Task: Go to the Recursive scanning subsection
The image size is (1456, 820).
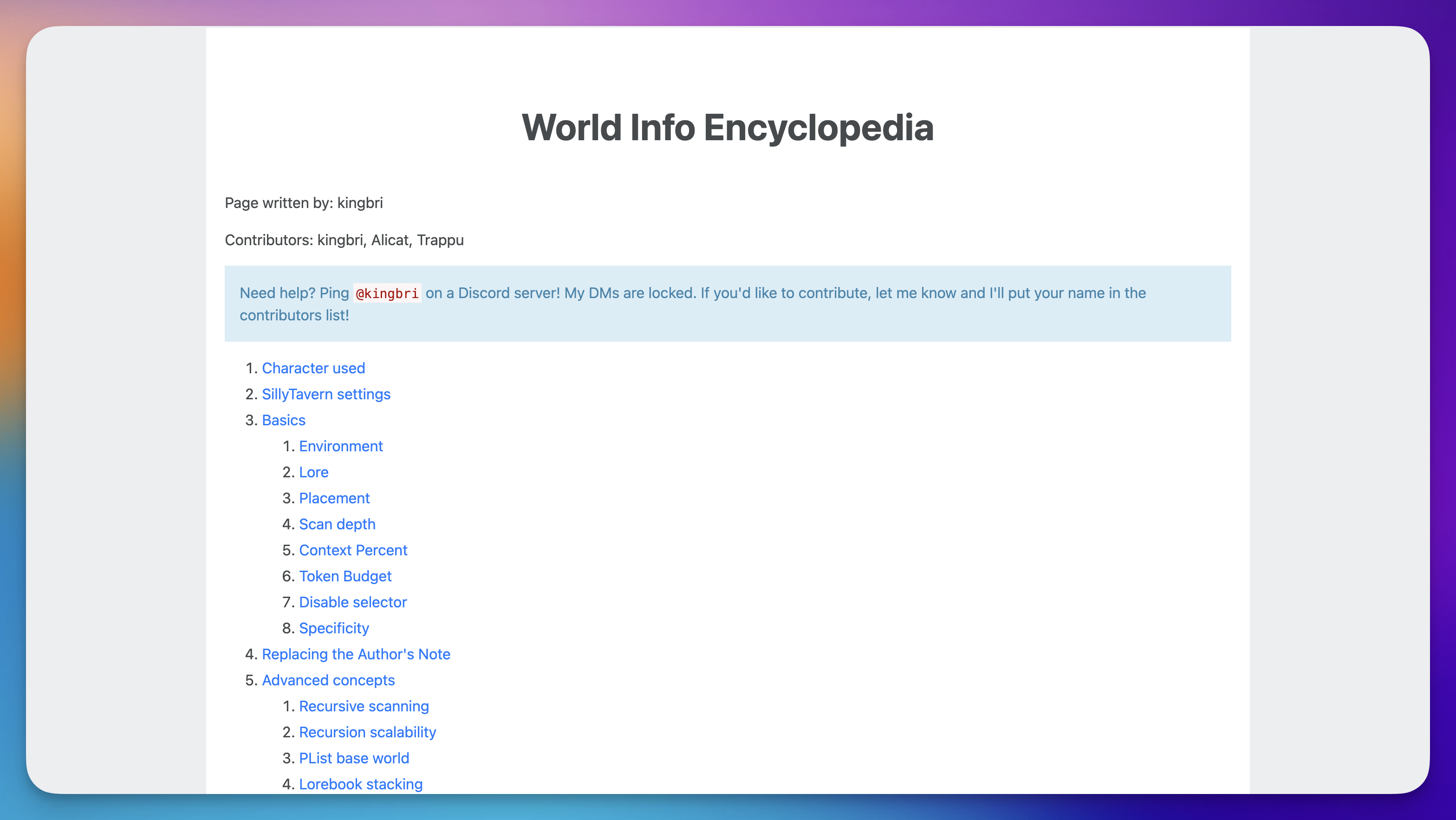Action: click(x=364, y=706)
